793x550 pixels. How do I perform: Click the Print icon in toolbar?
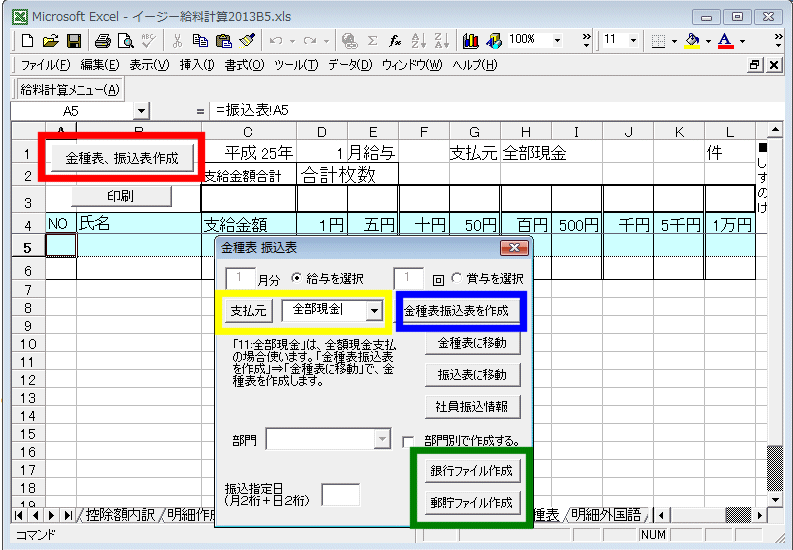[x=102, y=41]
